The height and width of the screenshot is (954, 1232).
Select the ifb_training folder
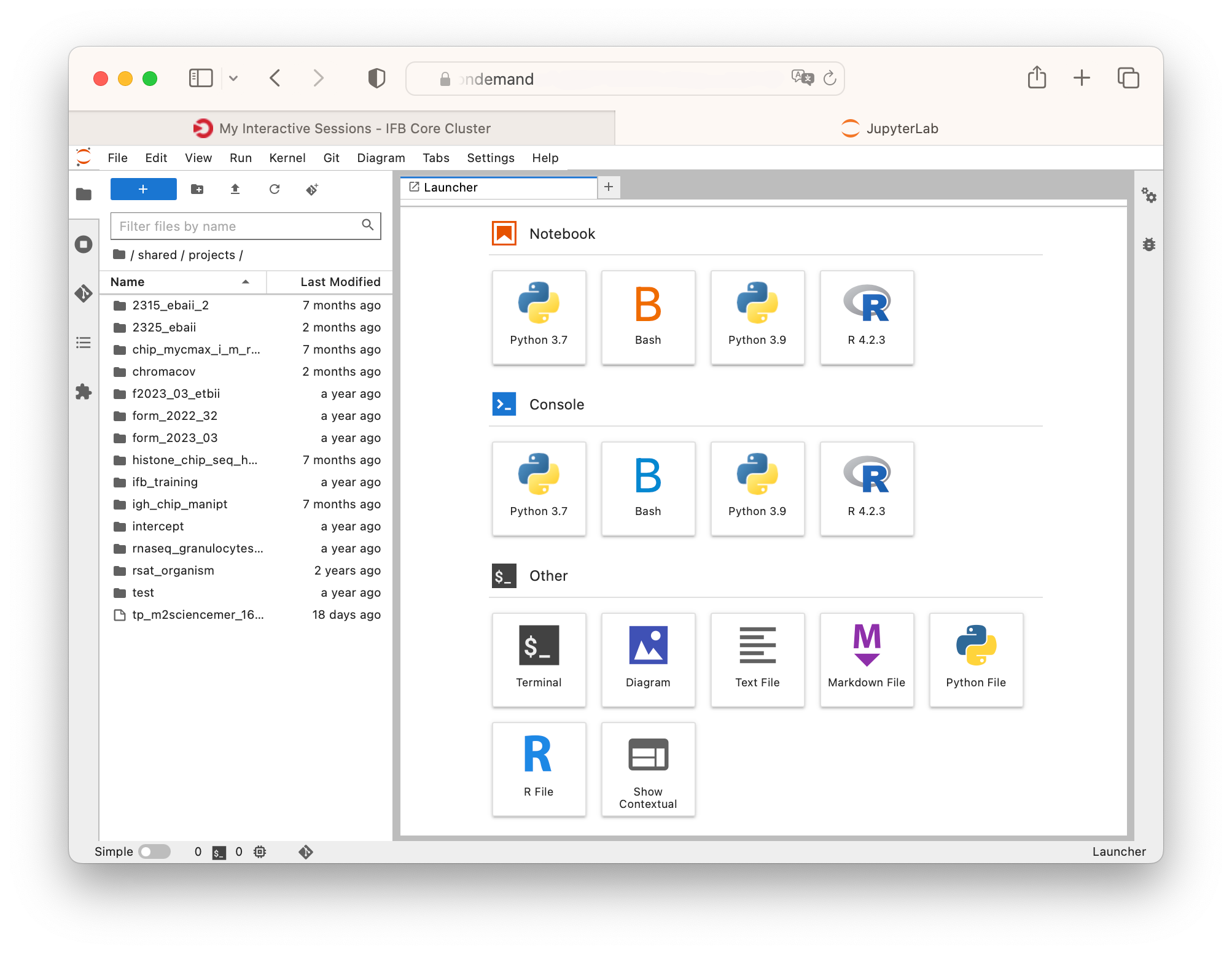246,482
